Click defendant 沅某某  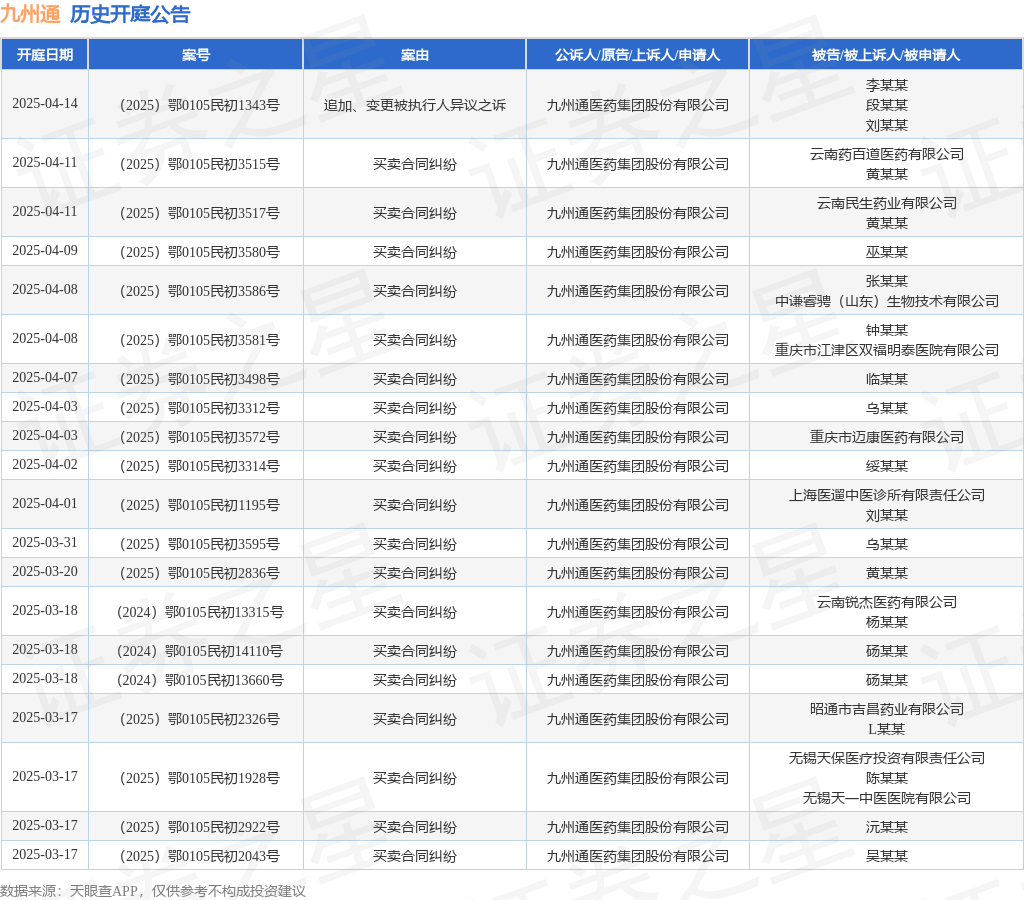pos(887,827)
